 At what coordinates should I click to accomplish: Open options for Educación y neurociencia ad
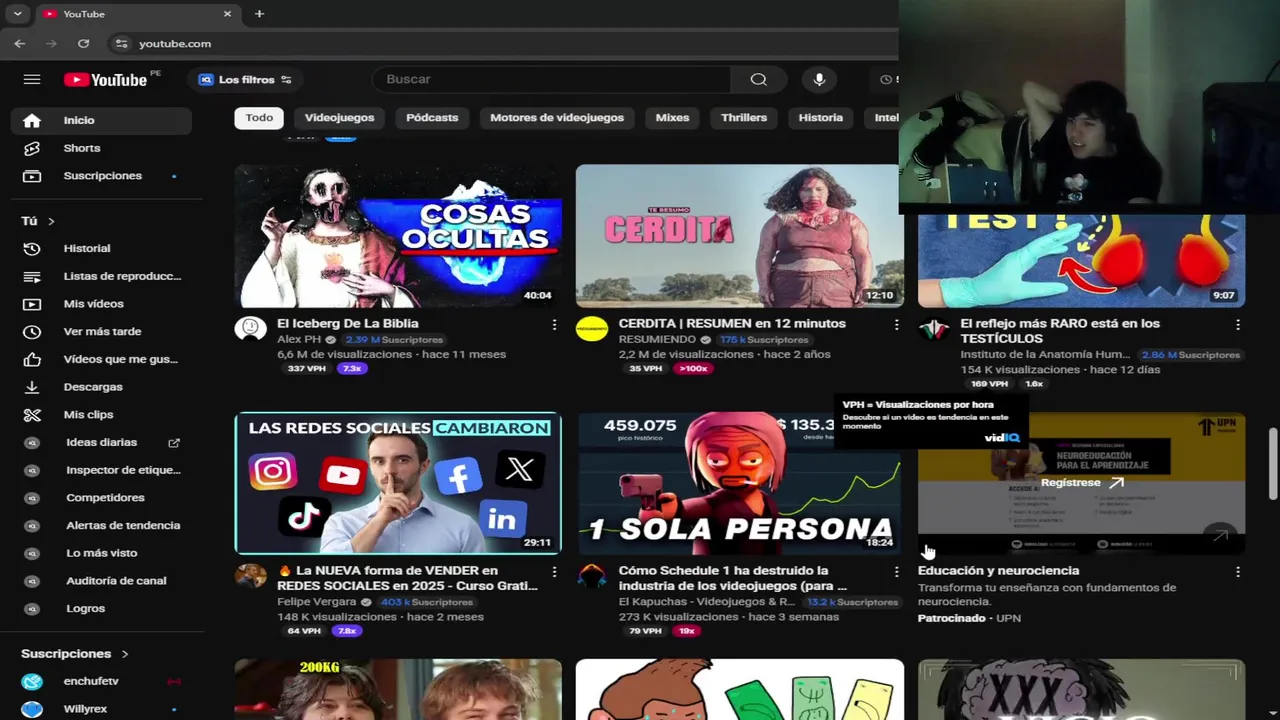pyautogui.click(x=1238, y=572)
